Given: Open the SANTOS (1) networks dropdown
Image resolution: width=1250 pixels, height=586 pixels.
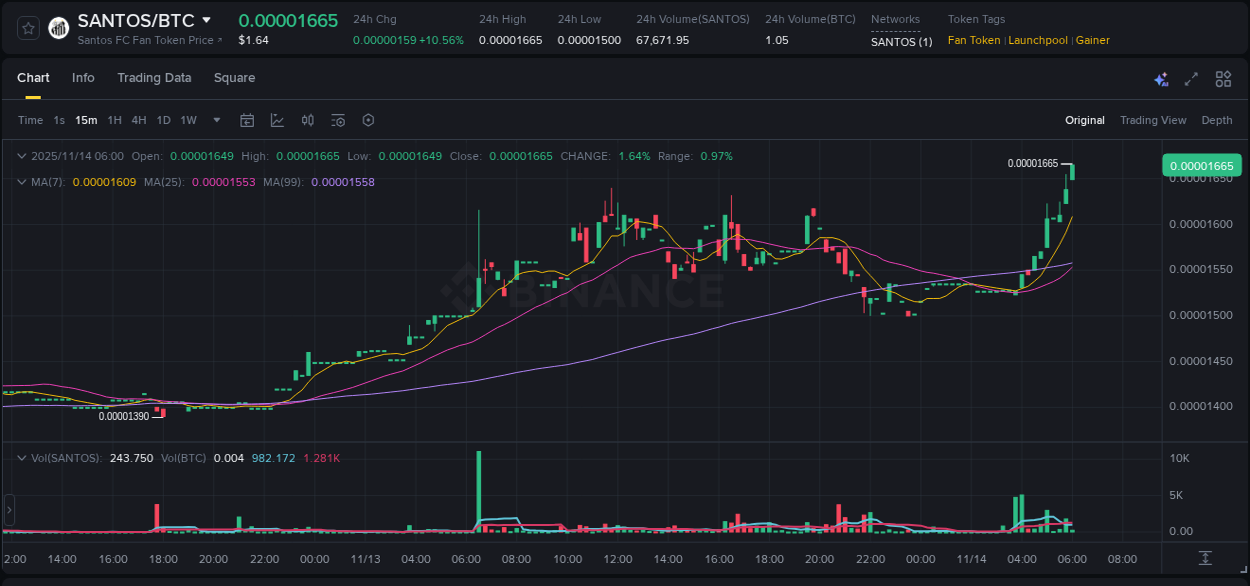Looking at the screenshot, I should click(x=899, y=42).
